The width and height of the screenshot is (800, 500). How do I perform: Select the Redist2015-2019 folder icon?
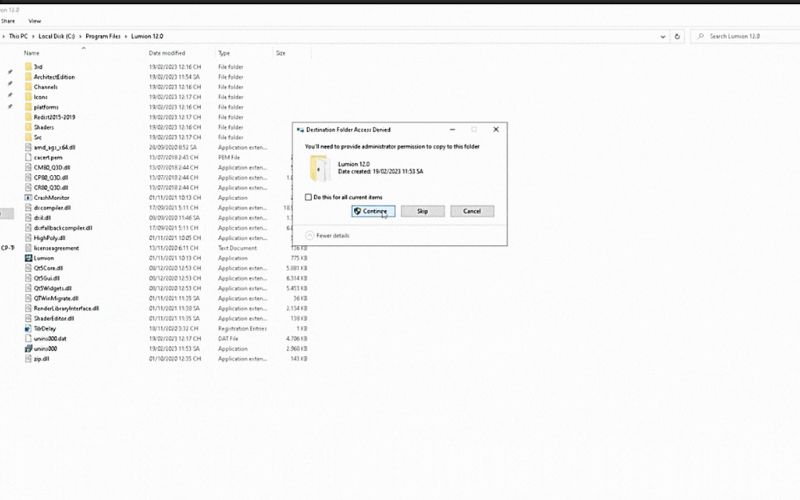(x=29, y=117)
